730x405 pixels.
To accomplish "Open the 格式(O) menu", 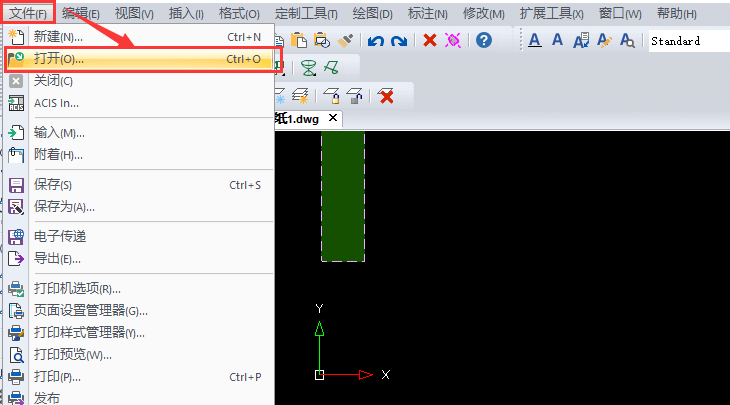I will click(x=239, y=14).
